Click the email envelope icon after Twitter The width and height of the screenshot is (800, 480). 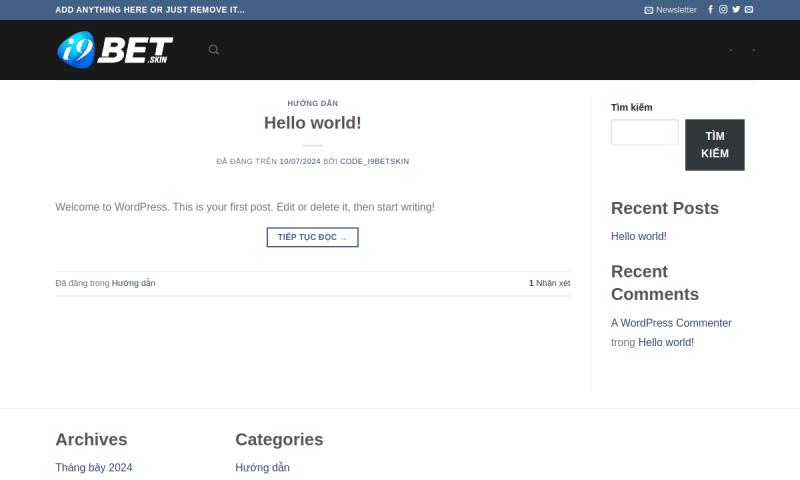tap(749, 10)
